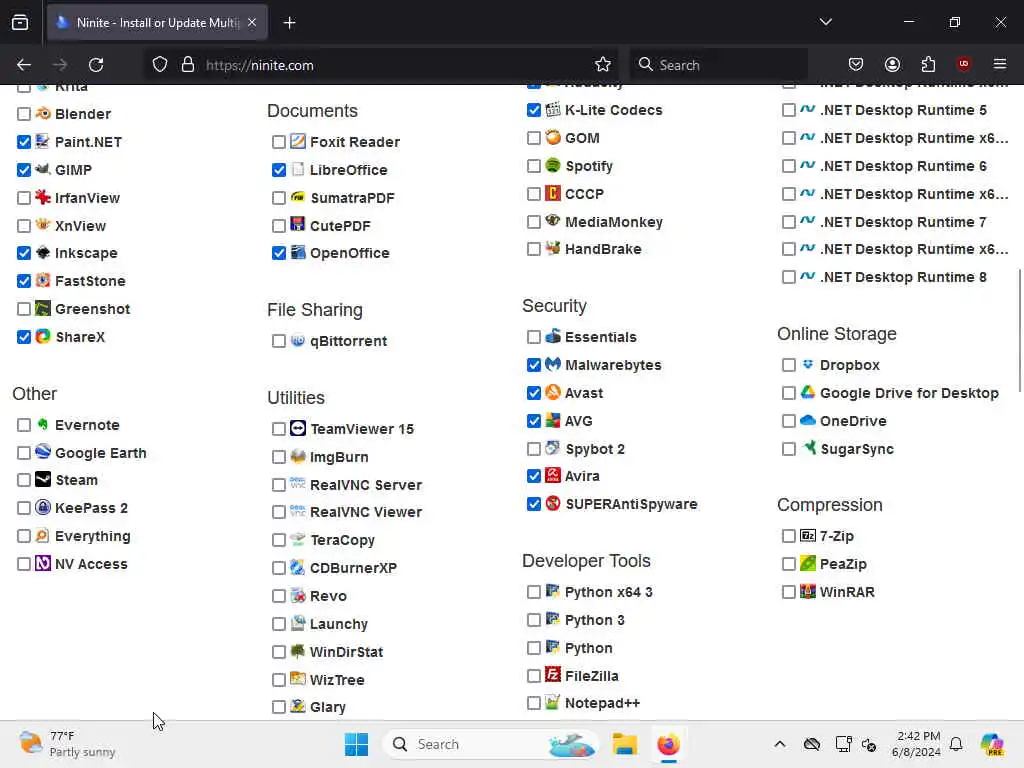The height and width of the screenshot is (768, 1024).
Task: Click the IrfanView red icon
Action: (x=43, y=197)
